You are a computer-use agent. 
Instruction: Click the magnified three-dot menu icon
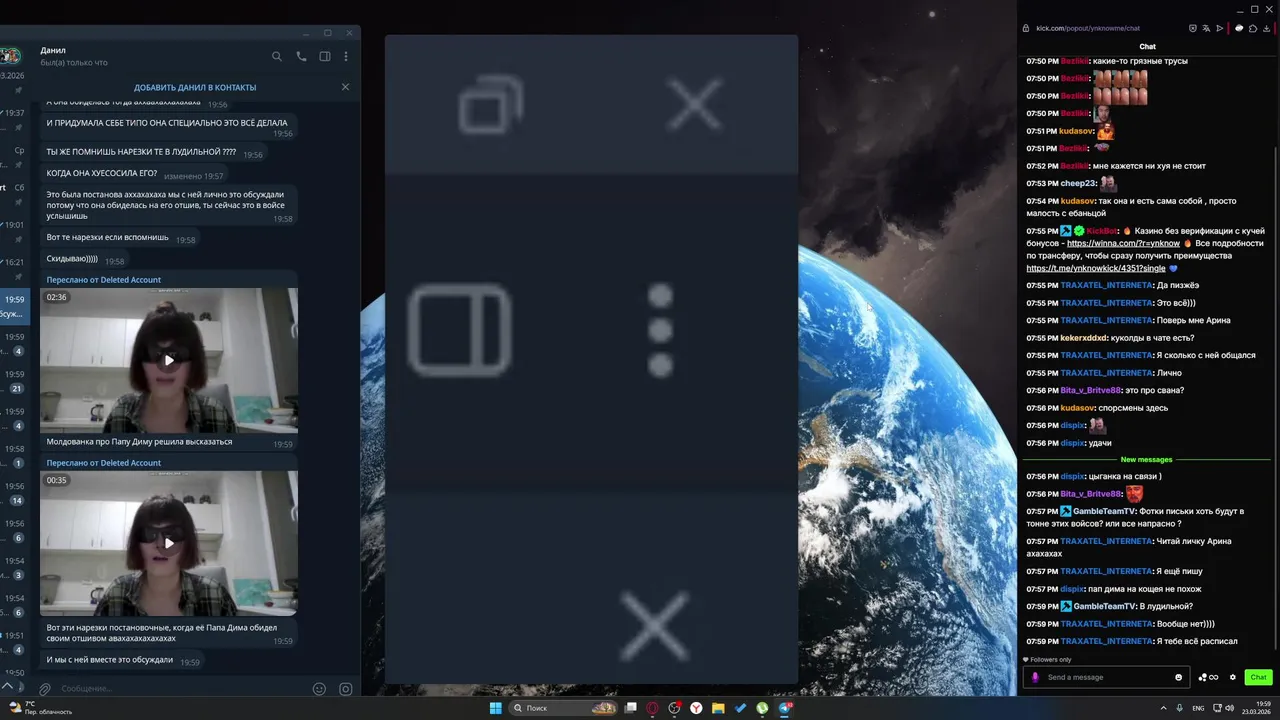coord(660,330)
